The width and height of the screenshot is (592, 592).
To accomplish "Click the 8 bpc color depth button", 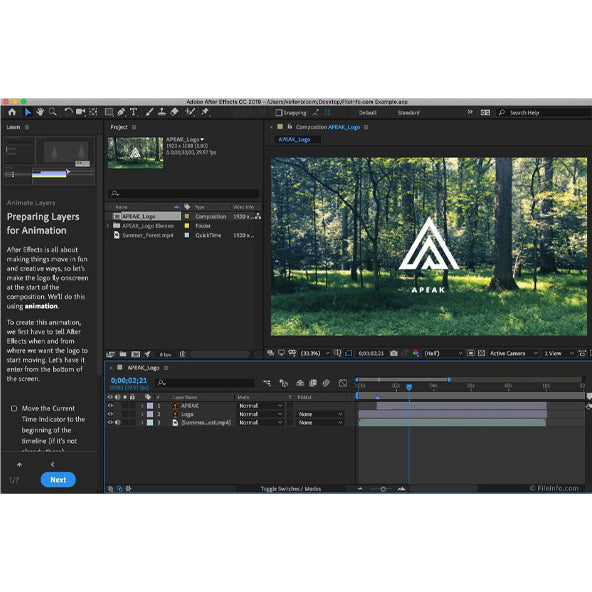I will 165,355.
